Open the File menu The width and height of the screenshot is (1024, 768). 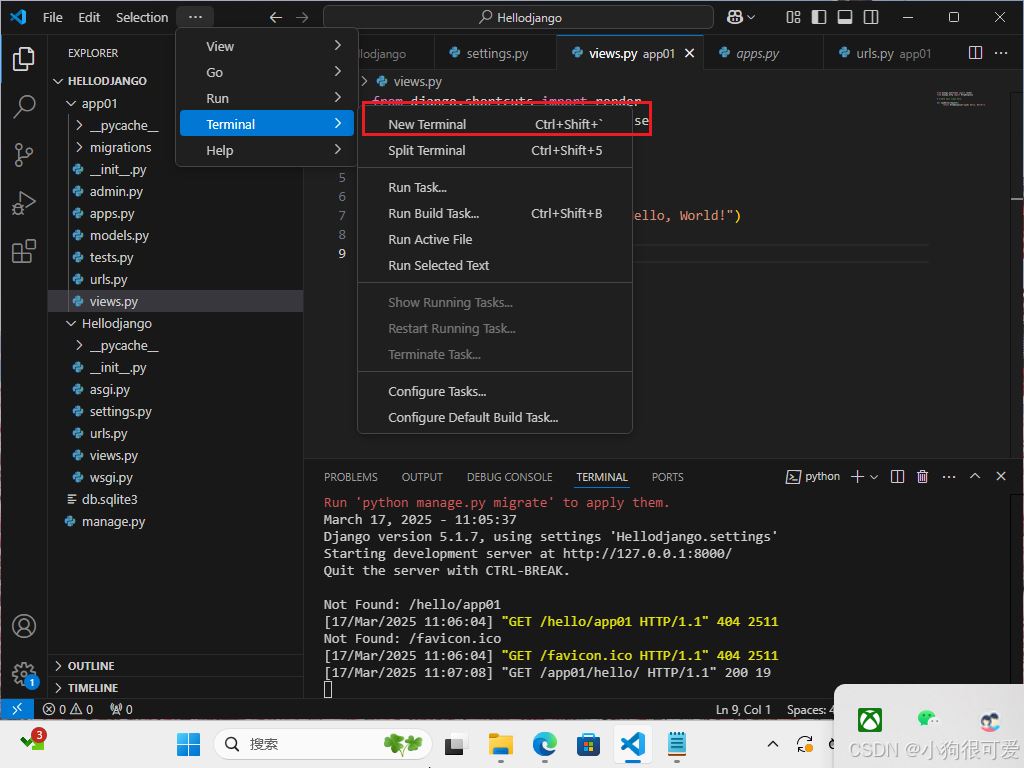[x=52, y=18]
